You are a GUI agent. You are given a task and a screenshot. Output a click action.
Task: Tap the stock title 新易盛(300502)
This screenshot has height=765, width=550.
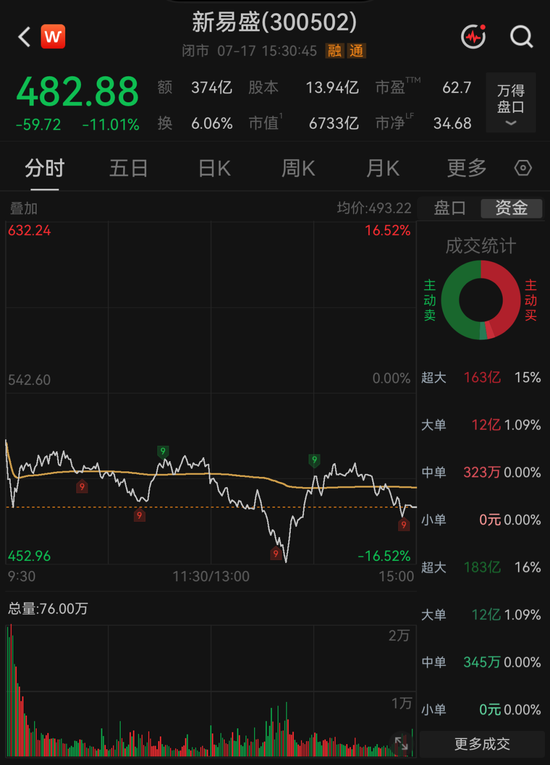274,22
